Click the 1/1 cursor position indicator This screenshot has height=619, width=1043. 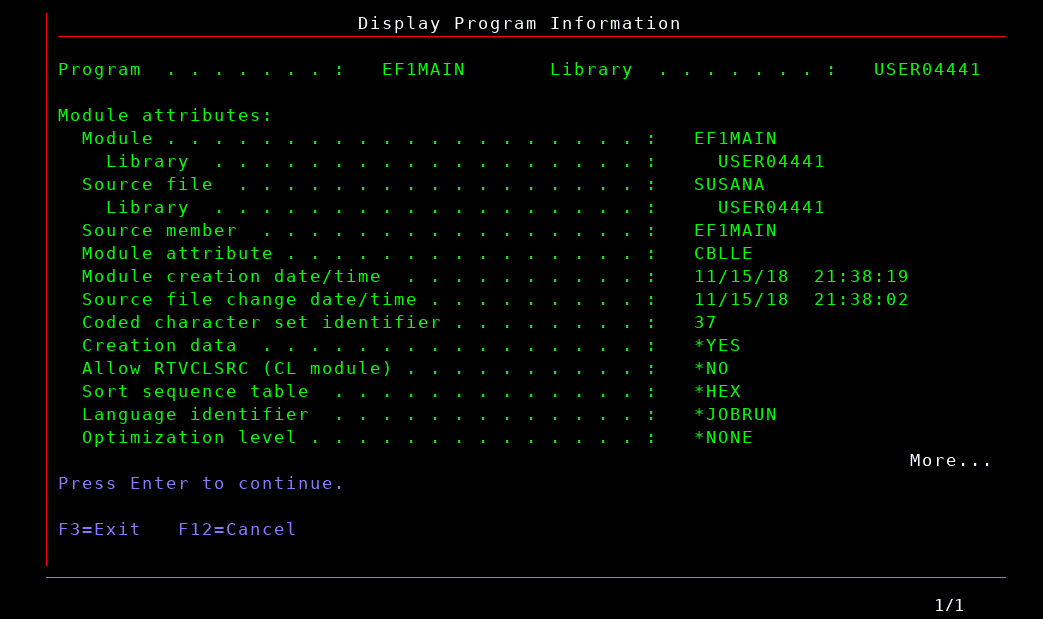[x=949, y=605]
